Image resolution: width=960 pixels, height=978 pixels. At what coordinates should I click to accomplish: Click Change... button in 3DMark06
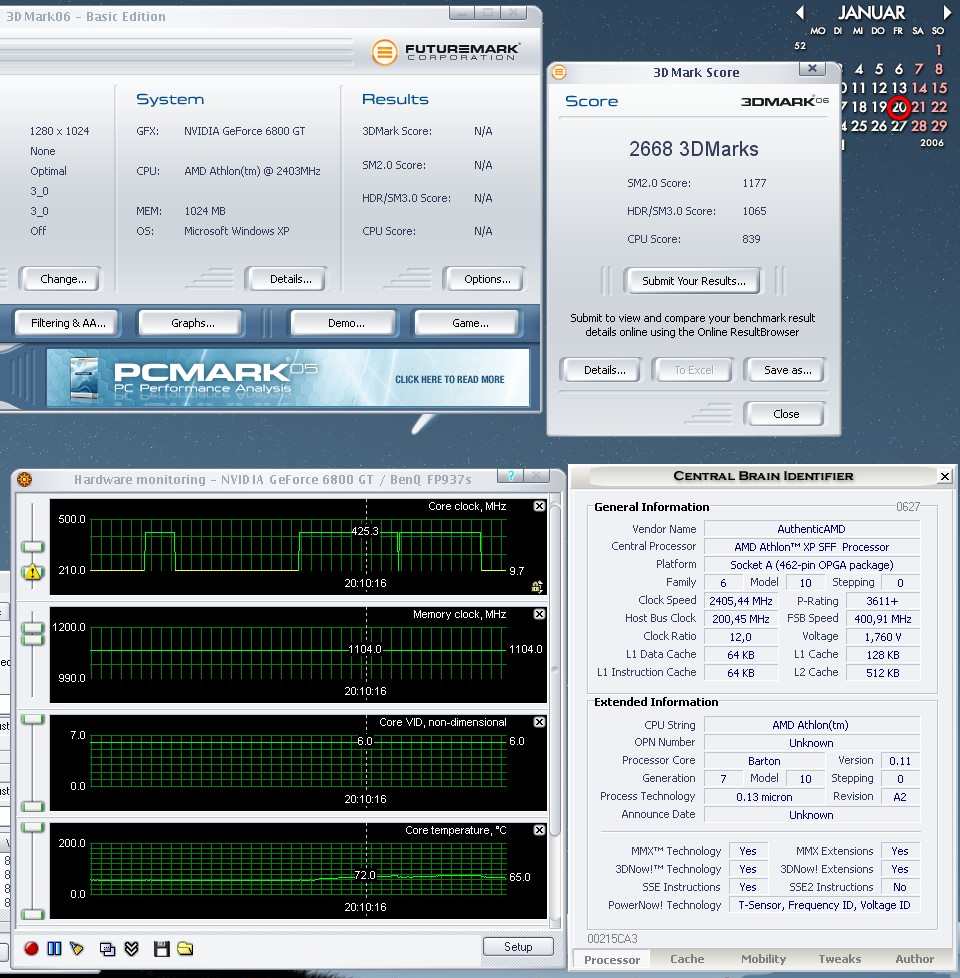coord(63,279)
